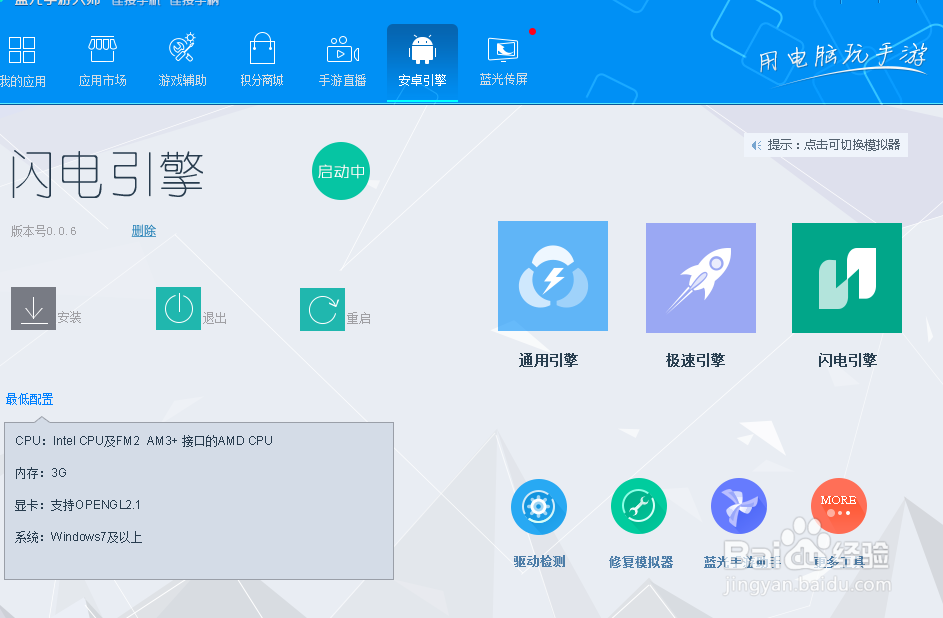Click the 重启 restart label

(x=358, y=318)
